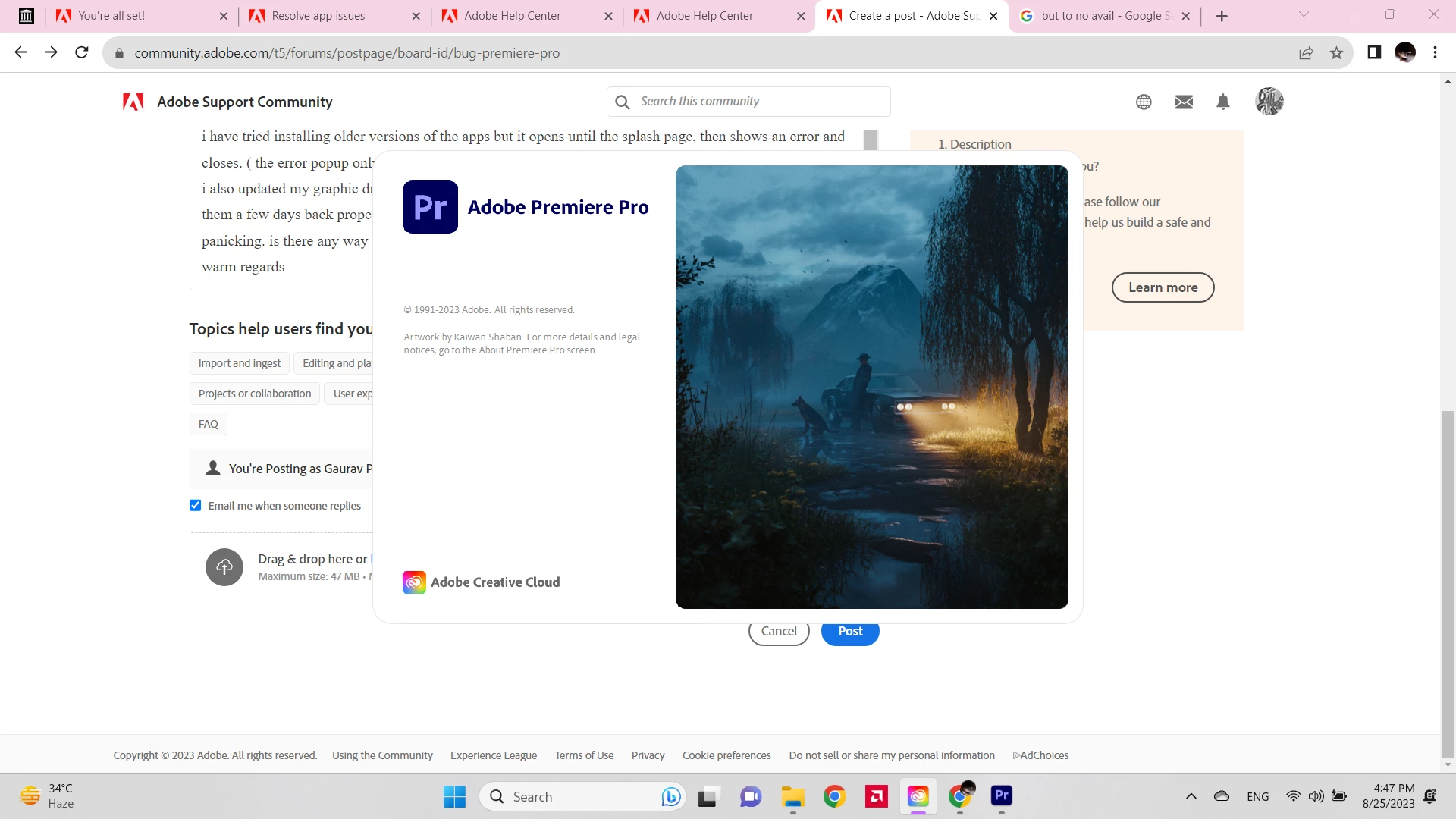Bookmark this page with the star icon
Screen dimensions: 1456x819
coord(1336,53)
